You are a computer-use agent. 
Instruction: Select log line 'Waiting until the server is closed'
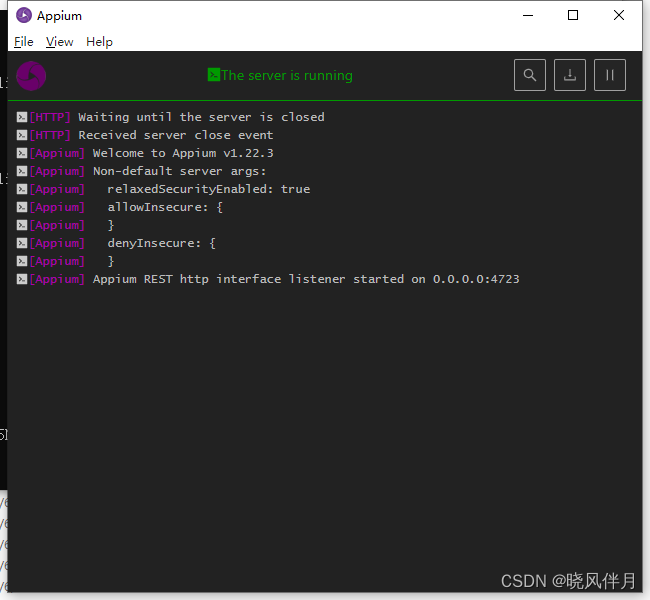201,117
